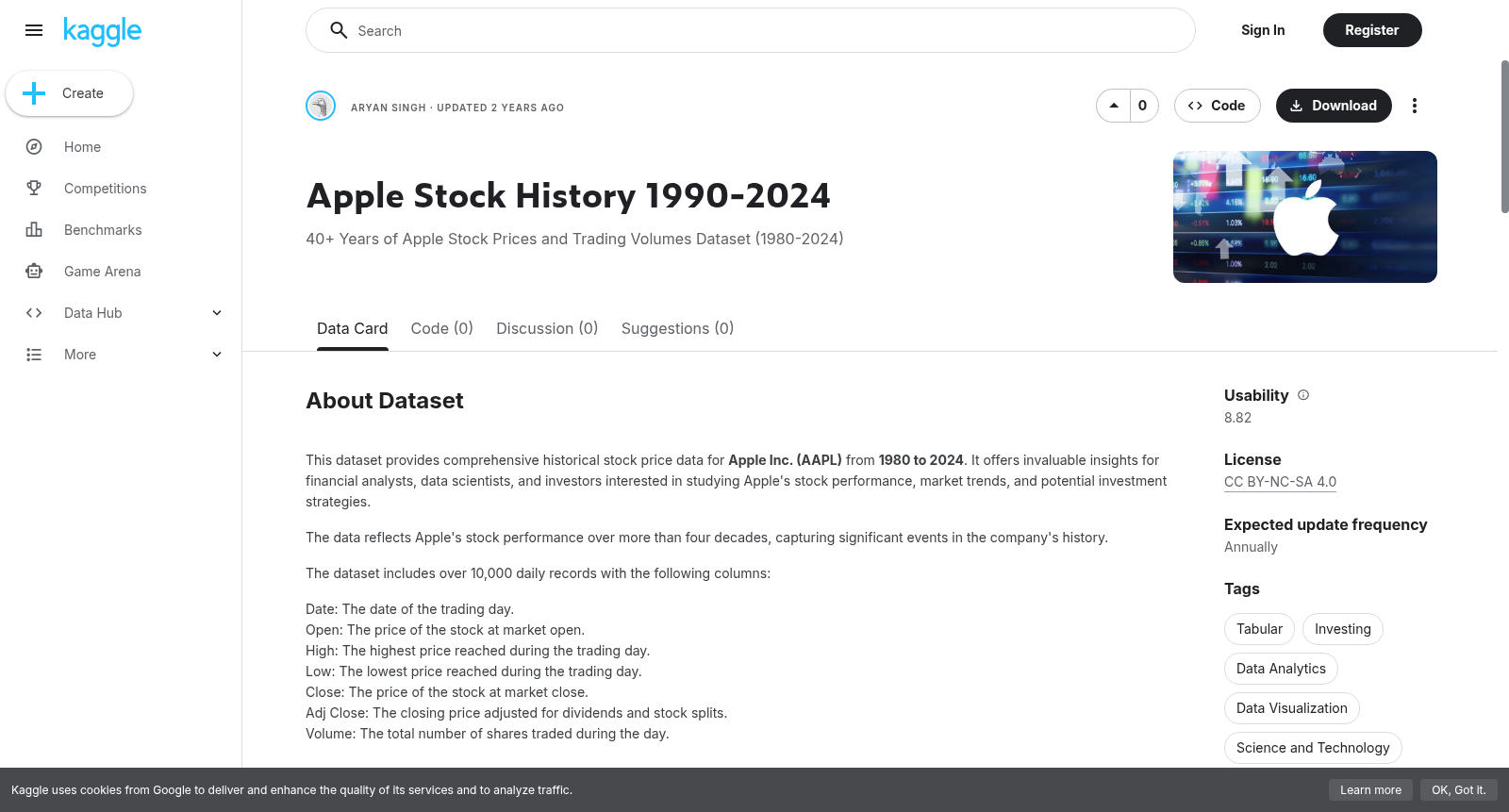The image size is (1509, 812).
Task: Upvote the dataset with the arrow
Action: pos(1114,106)
